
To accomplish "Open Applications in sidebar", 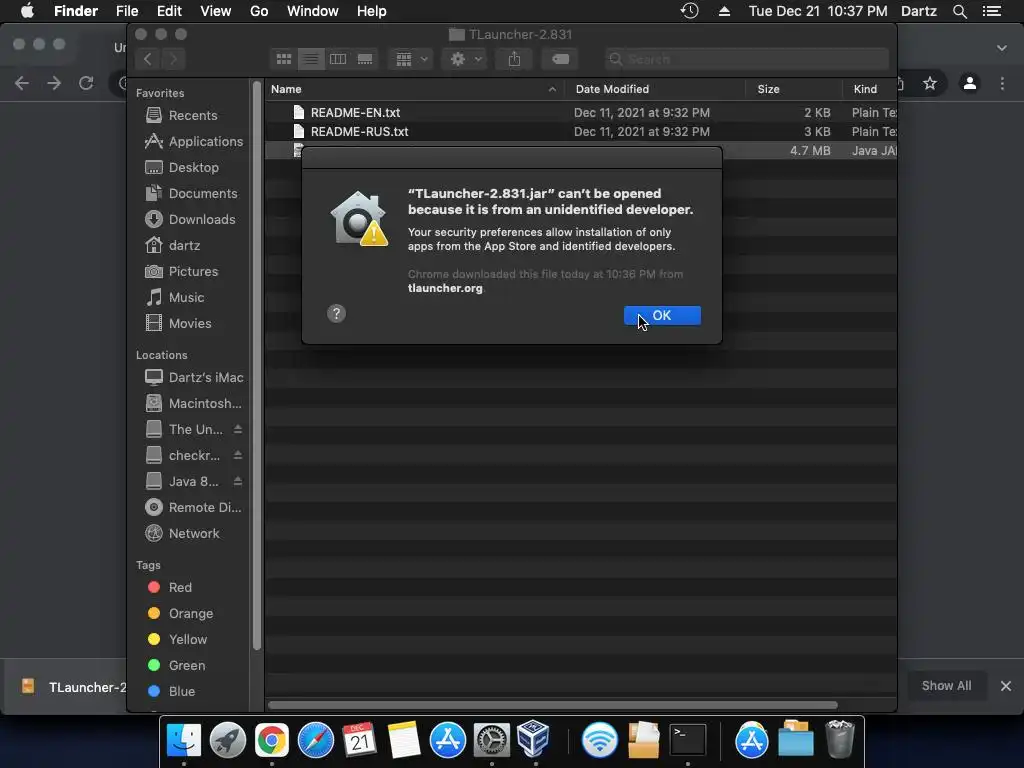I will click(194, 142).
